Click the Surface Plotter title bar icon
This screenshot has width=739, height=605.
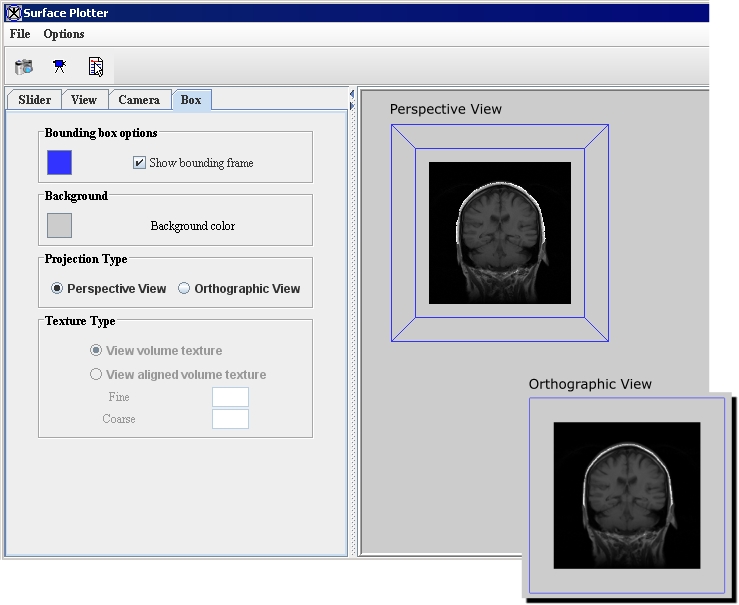point(13,13)
